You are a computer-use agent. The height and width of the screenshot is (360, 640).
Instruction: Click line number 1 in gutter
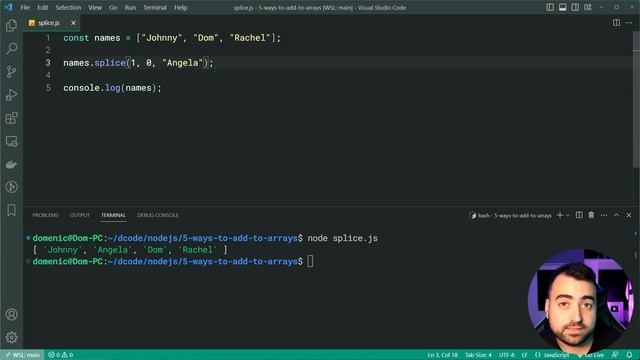point(48,38)
